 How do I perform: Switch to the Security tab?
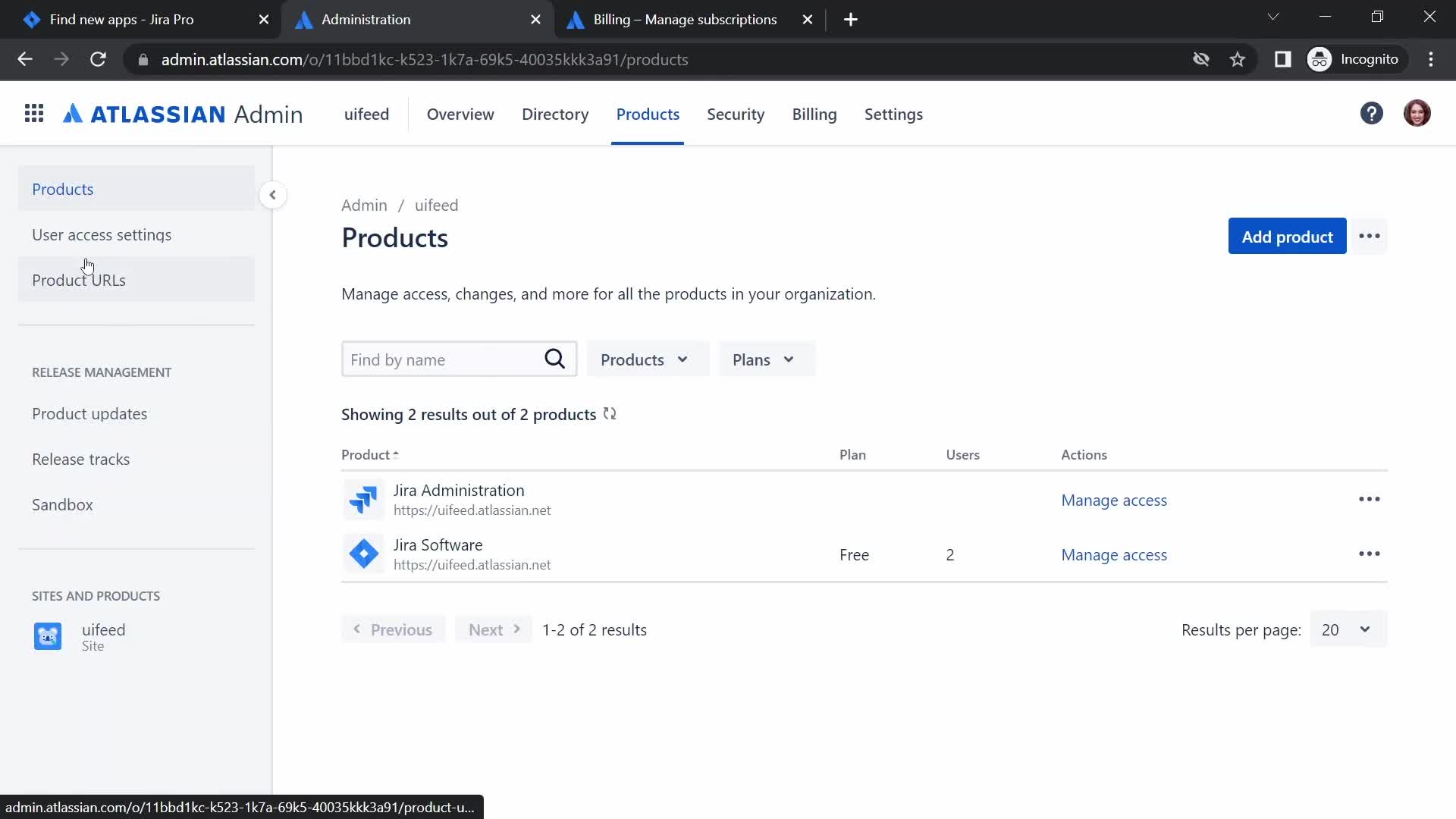point(736,115)
